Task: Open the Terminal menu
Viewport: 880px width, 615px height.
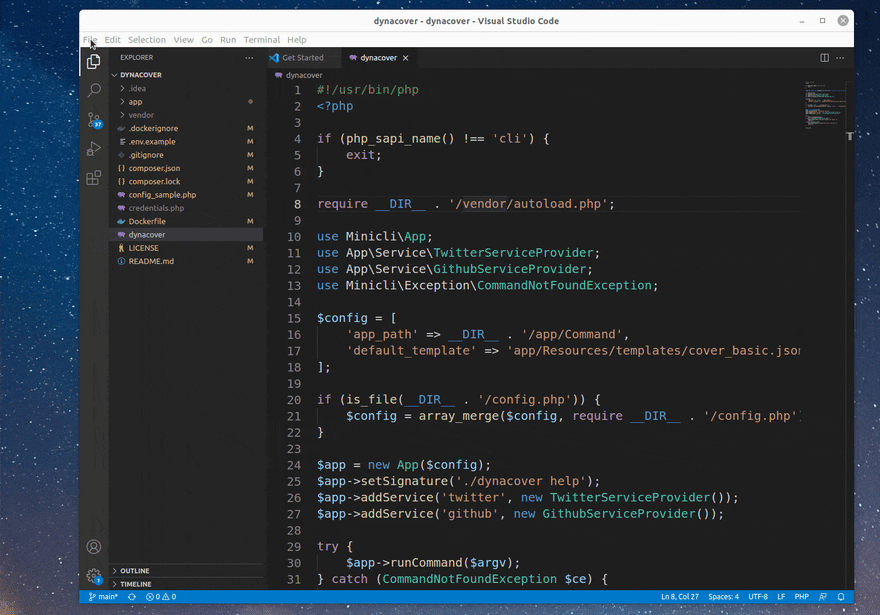Action: (262, 40)
